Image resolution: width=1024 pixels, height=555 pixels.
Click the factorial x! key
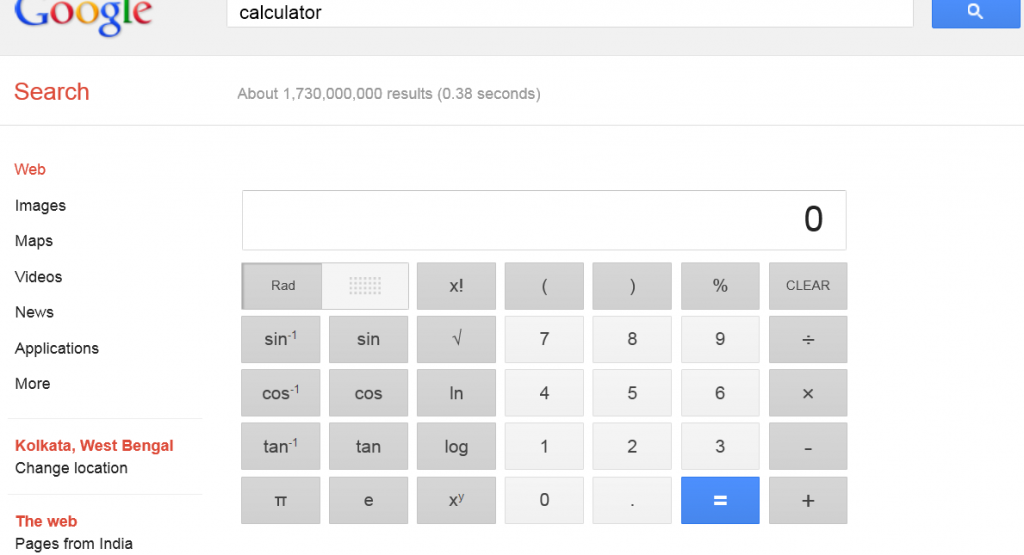(x=456, y=286)
